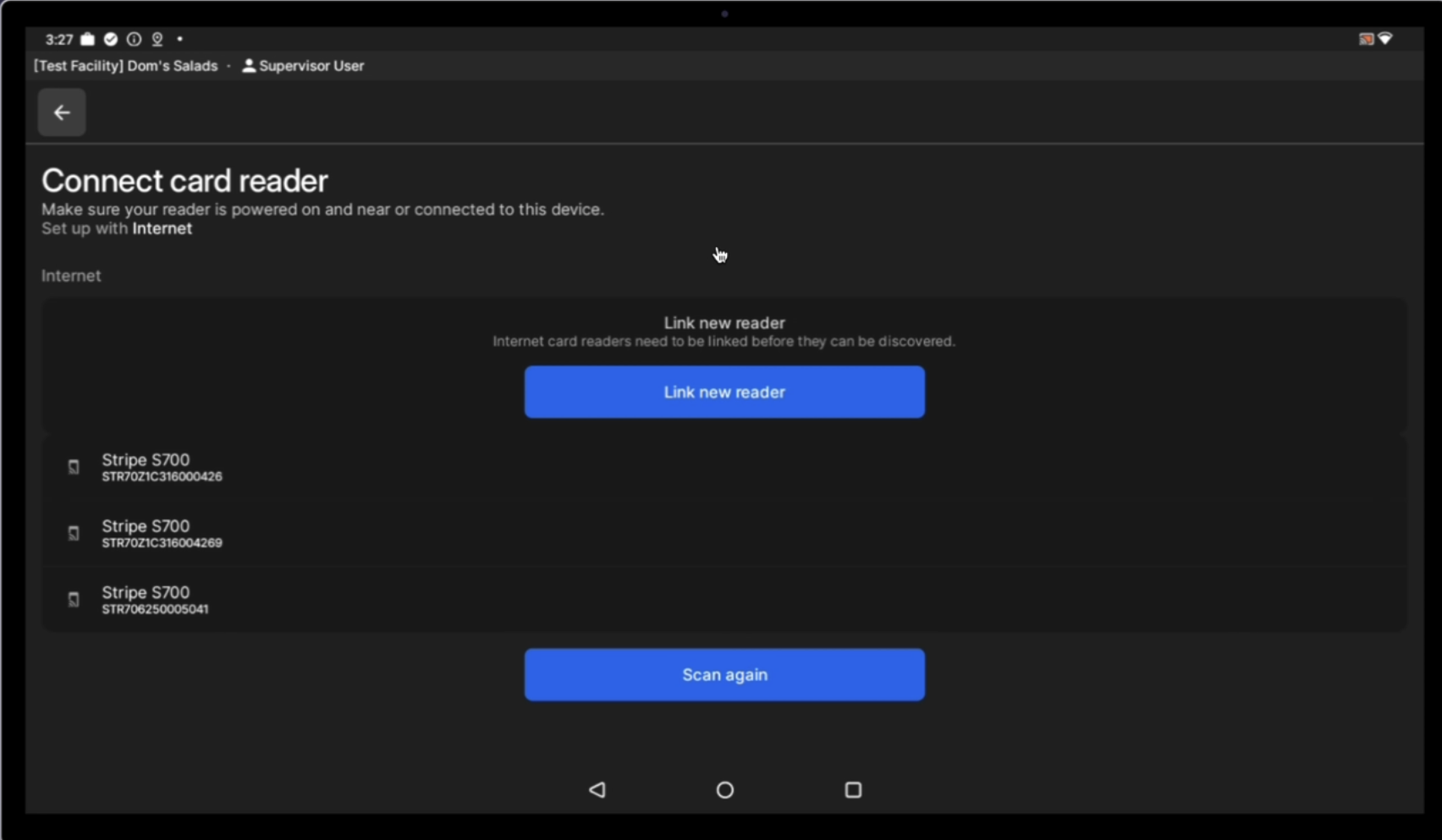Click bold Internet link after 'Set up with'
This screenshot has width=1442, height=840.
tap(162, 228)
